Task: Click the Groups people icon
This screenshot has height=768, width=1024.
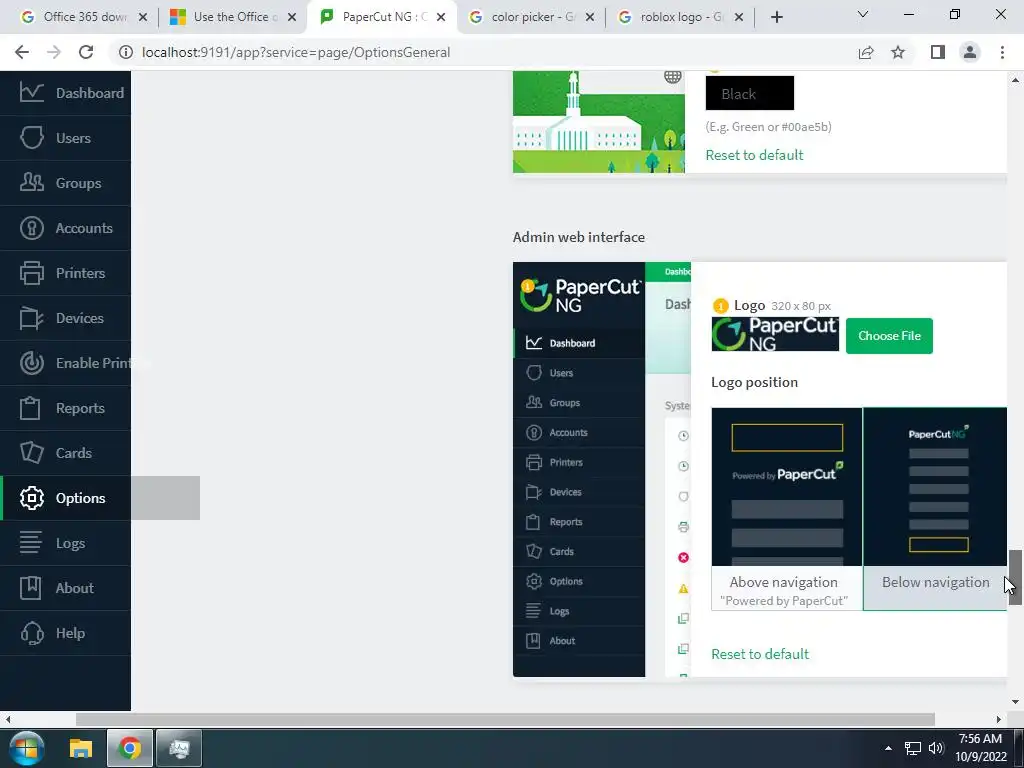Action: click(31, 183)
